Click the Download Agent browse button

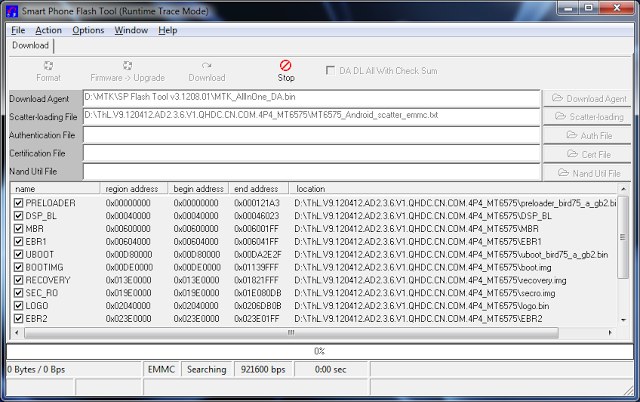point(587,98)
